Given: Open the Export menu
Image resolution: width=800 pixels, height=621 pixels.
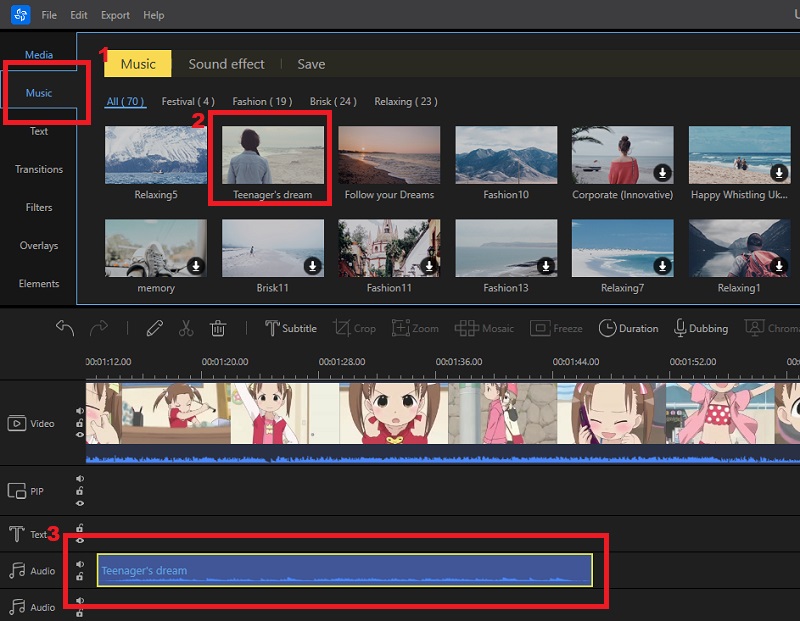Looking at the screenshot, I should pyautogui.click(x=115, y=16).
